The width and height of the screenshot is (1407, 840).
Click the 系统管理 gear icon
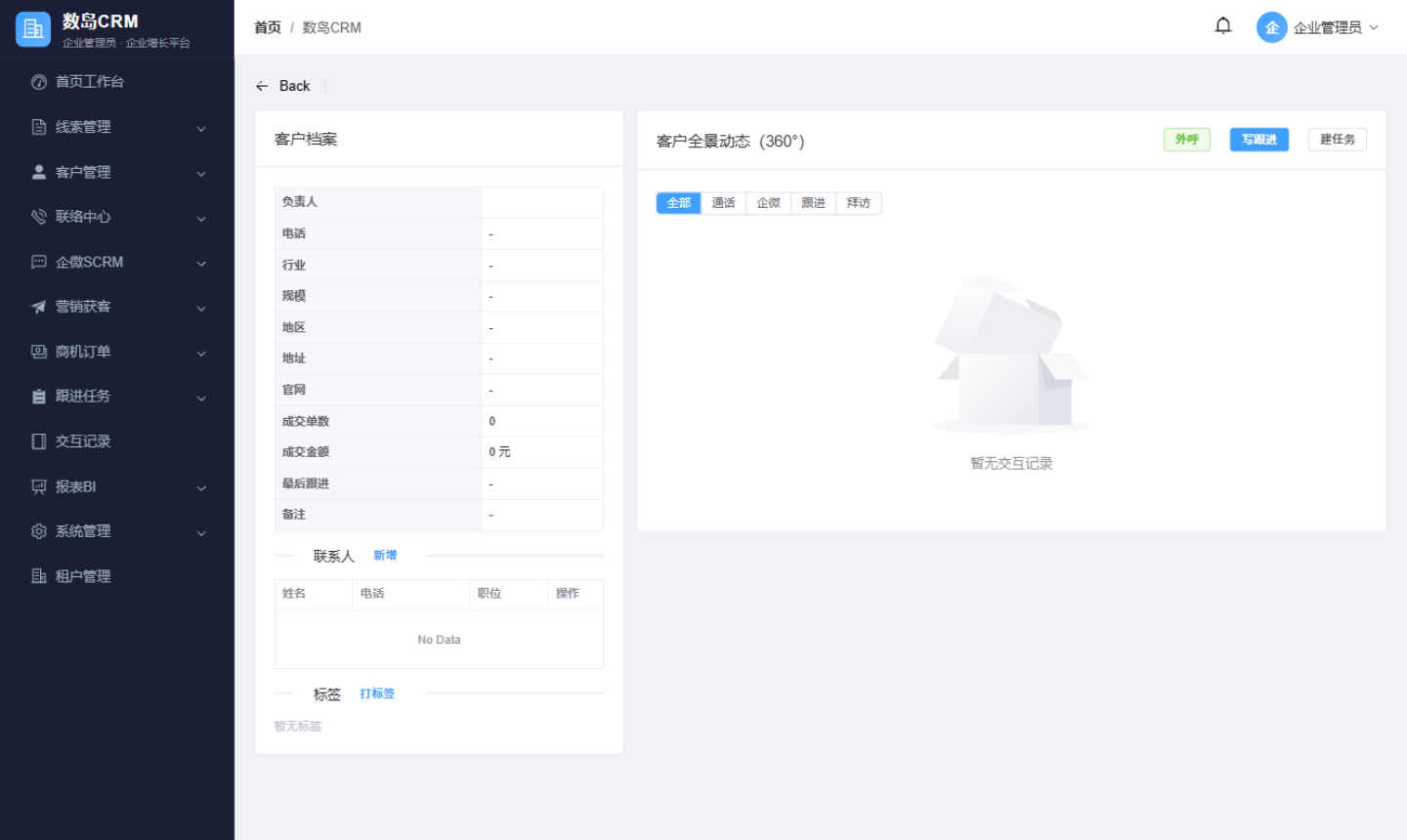(x=39, y=531)
